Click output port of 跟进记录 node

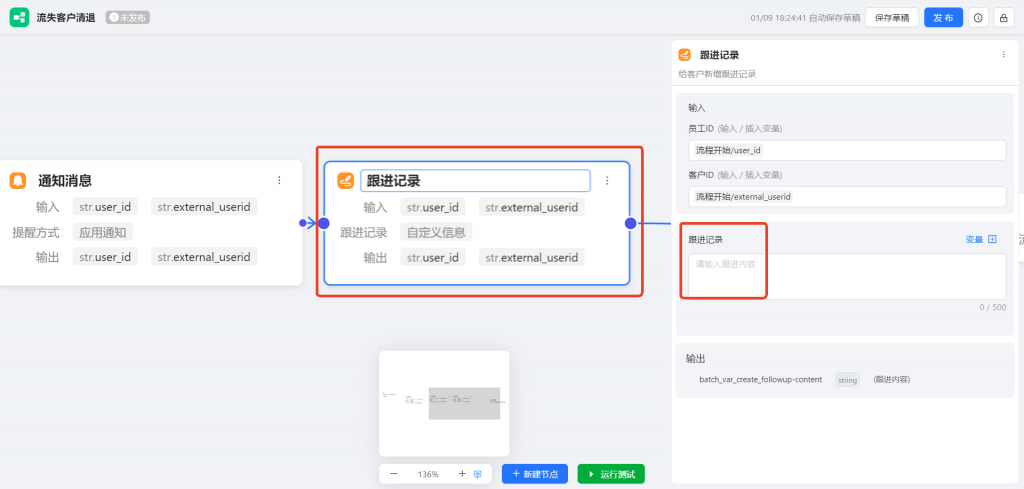tap(630, 223)
